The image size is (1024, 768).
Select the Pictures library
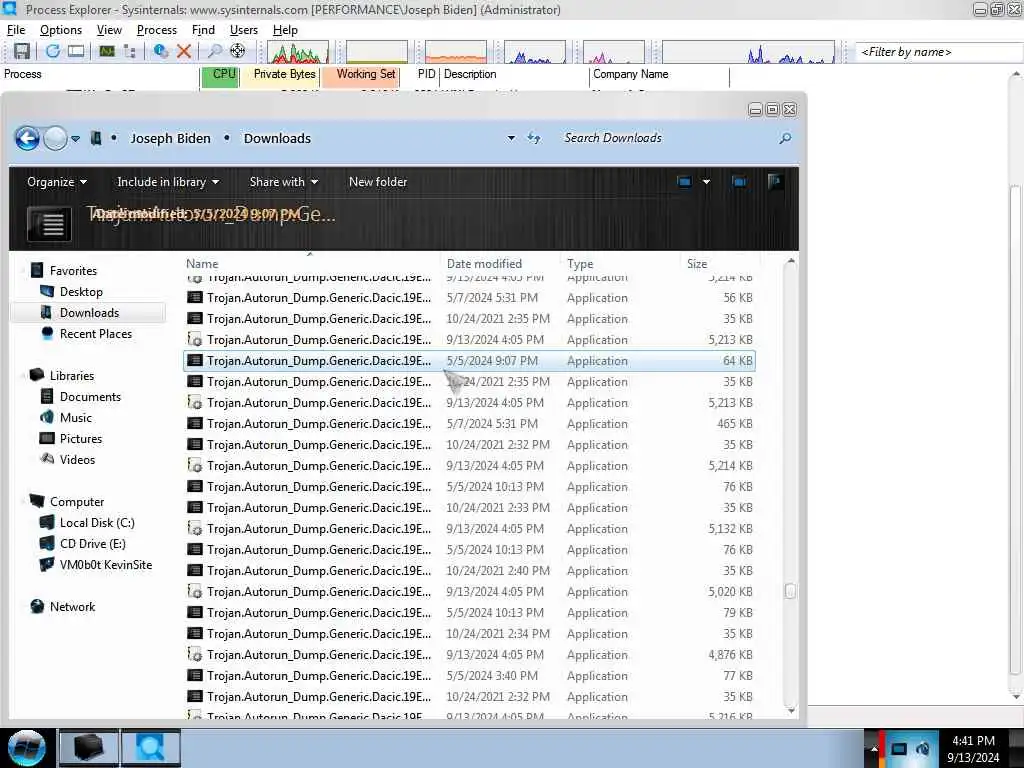(81, 439)
